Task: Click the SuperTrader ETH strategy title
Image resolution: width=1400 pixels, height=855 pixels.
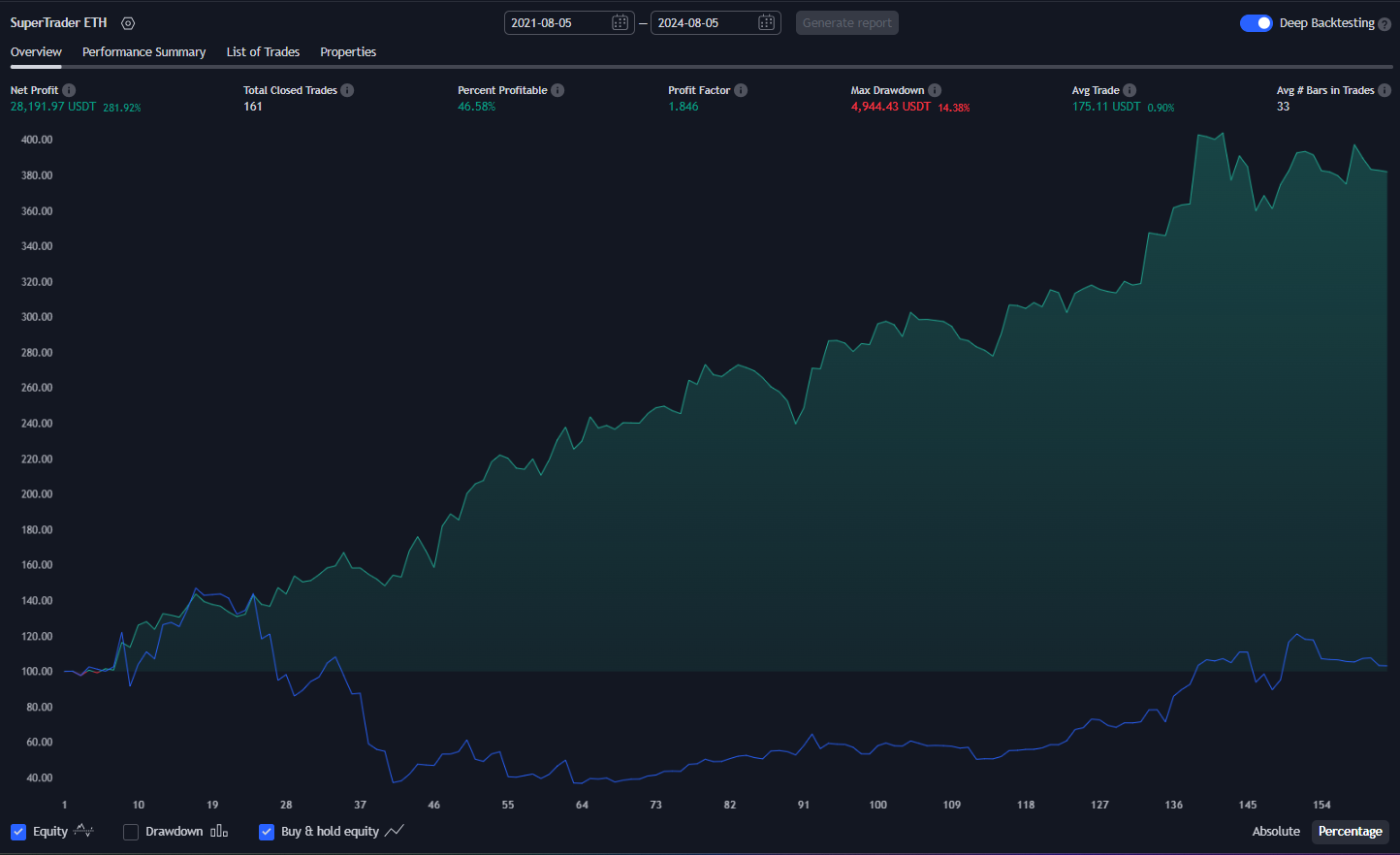Action: click(58, 23)
